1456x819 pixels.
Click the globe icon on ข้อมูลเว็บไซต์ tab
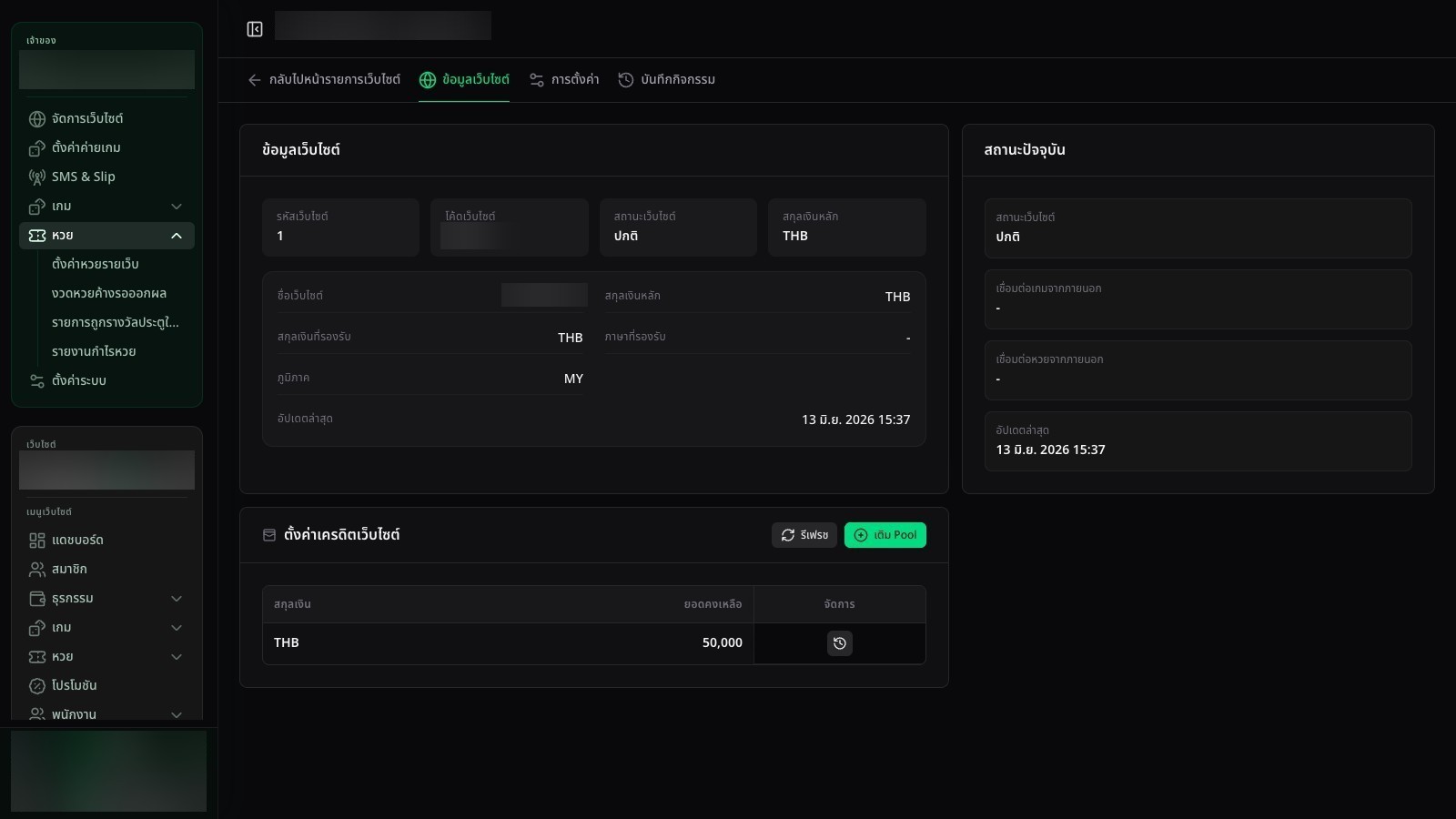pos(428,80)
